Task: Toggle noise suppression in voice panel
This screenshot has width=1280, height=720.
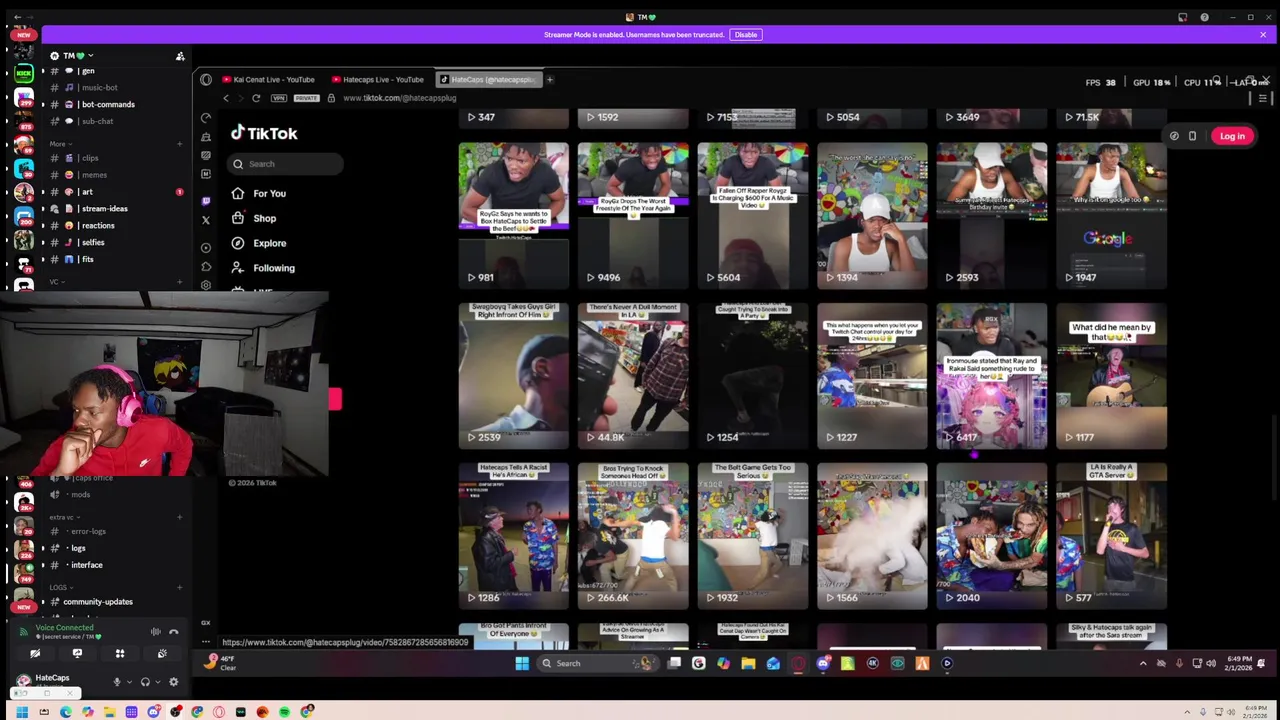Action: pos(155,632)
